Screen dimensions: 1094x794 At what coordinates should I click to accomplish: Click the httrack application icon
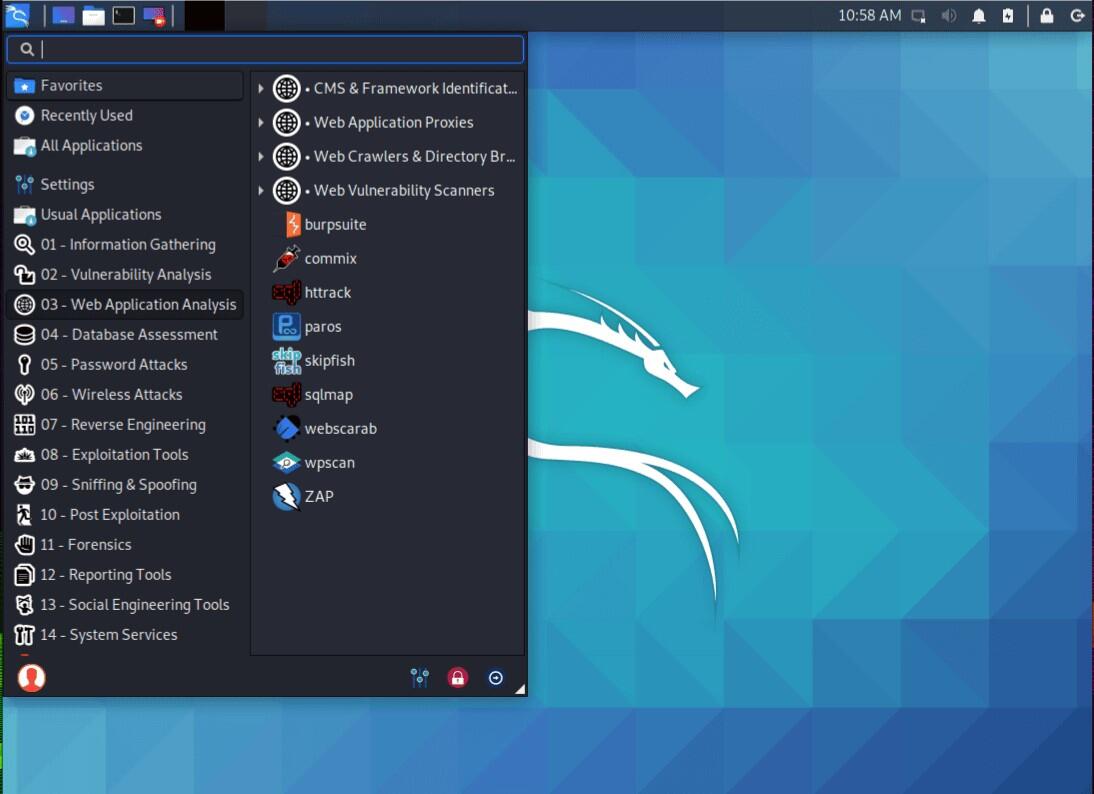click(x=287, y=293)
